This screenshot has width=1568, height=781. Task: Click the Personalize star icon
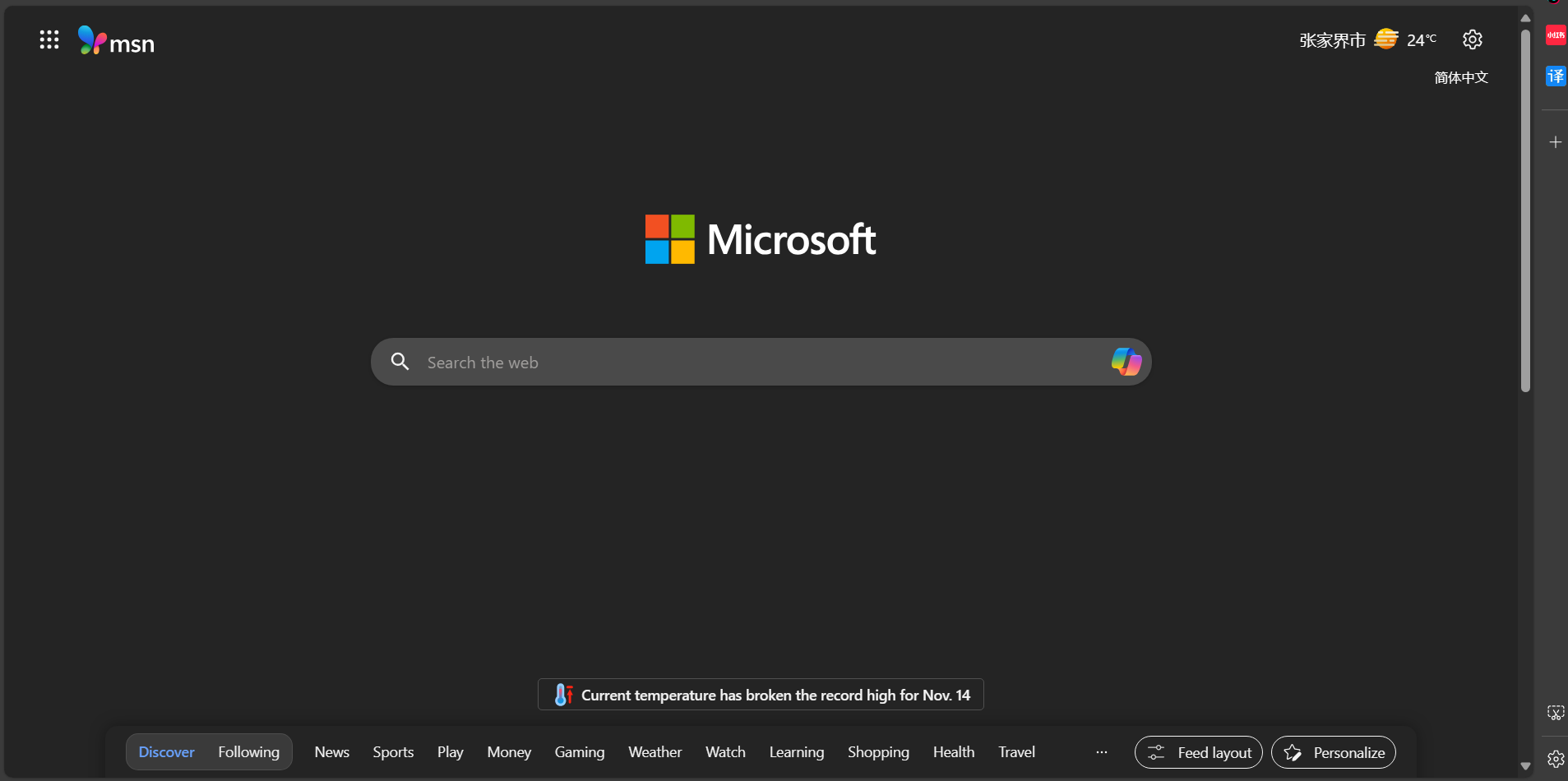pyautogui.click(x=1293, y=752)
